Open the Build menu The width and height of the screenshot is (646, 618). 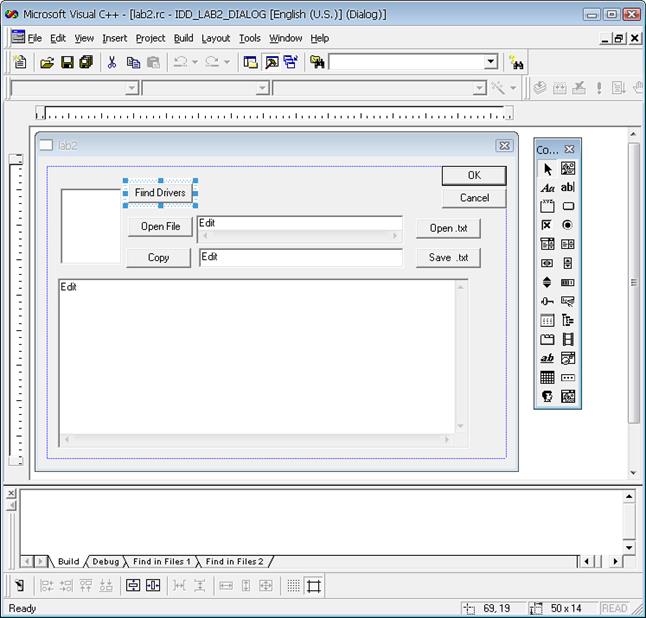[183, 38]
